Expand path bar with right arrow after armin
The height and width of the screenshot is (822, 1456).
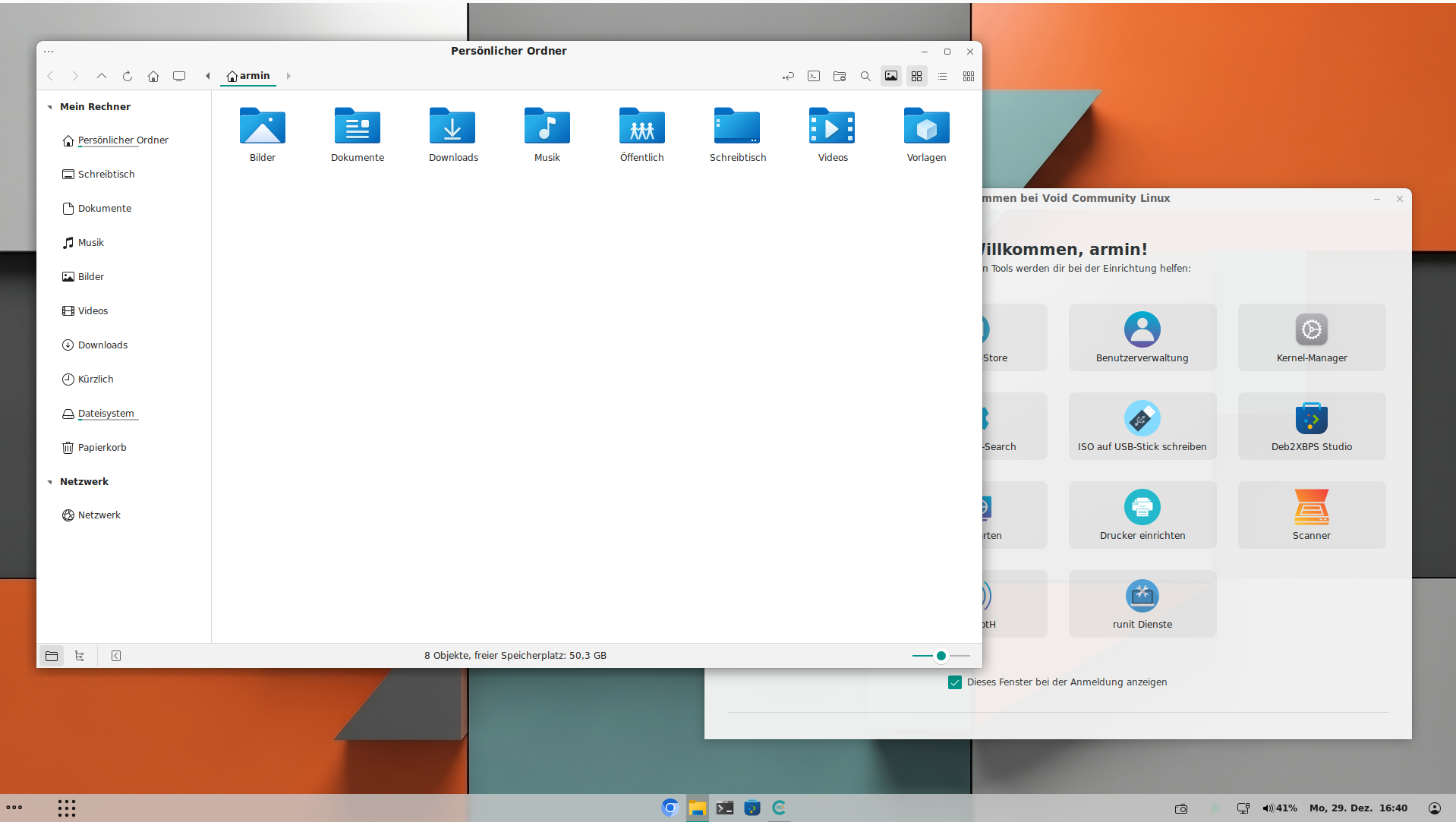click(x=288, y=76)
